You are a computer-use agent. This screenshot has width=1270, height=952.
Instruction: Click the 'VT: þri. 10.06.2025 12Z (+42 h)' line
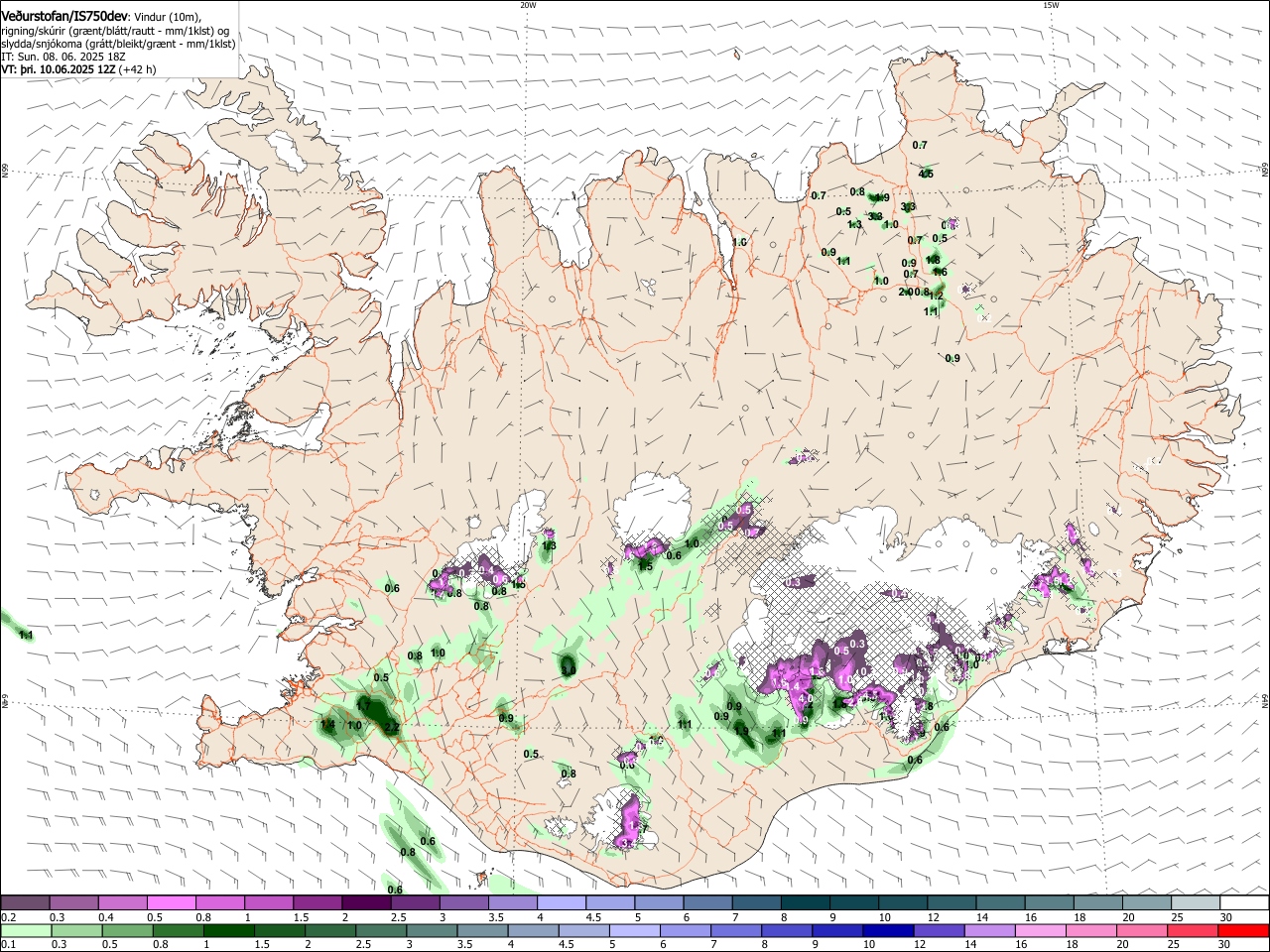click(78, 69)
